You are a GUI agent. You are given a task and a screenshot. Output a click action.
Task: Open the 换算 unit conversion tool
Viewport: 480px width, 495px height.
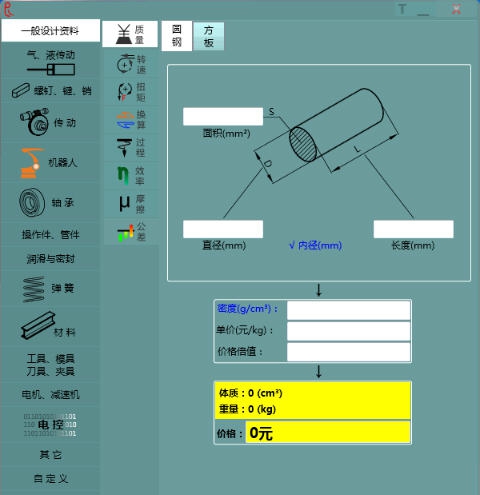(x=131, y=120)
